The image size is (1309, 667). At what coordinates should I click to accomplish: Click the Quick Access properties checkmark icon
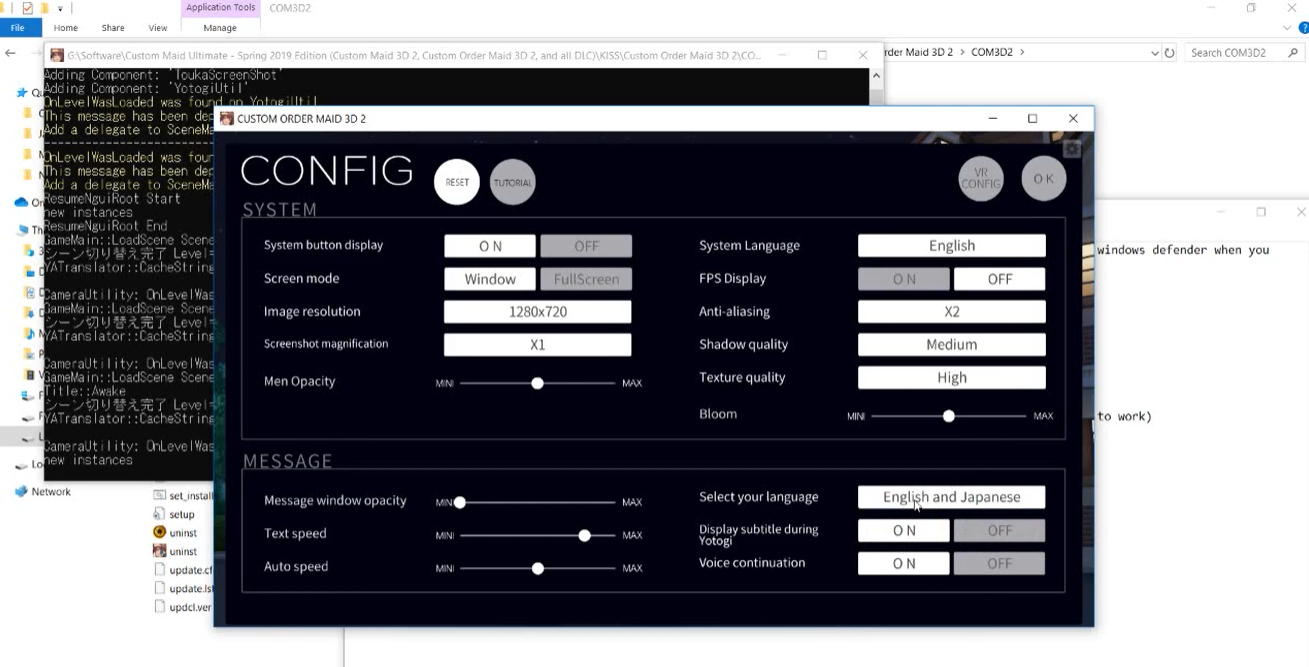tap(27, 8)
